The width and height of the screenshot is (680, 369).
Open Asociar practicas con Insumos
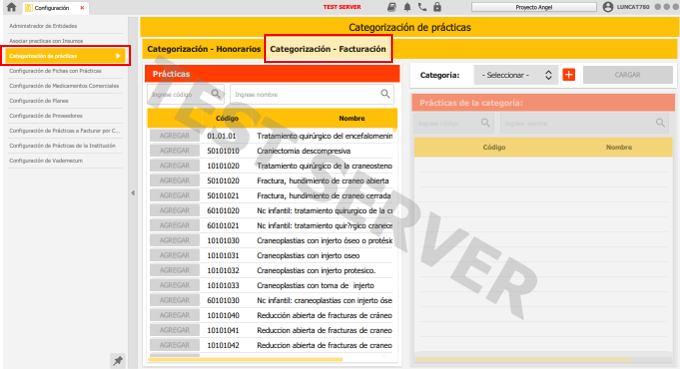click(65, 41)
